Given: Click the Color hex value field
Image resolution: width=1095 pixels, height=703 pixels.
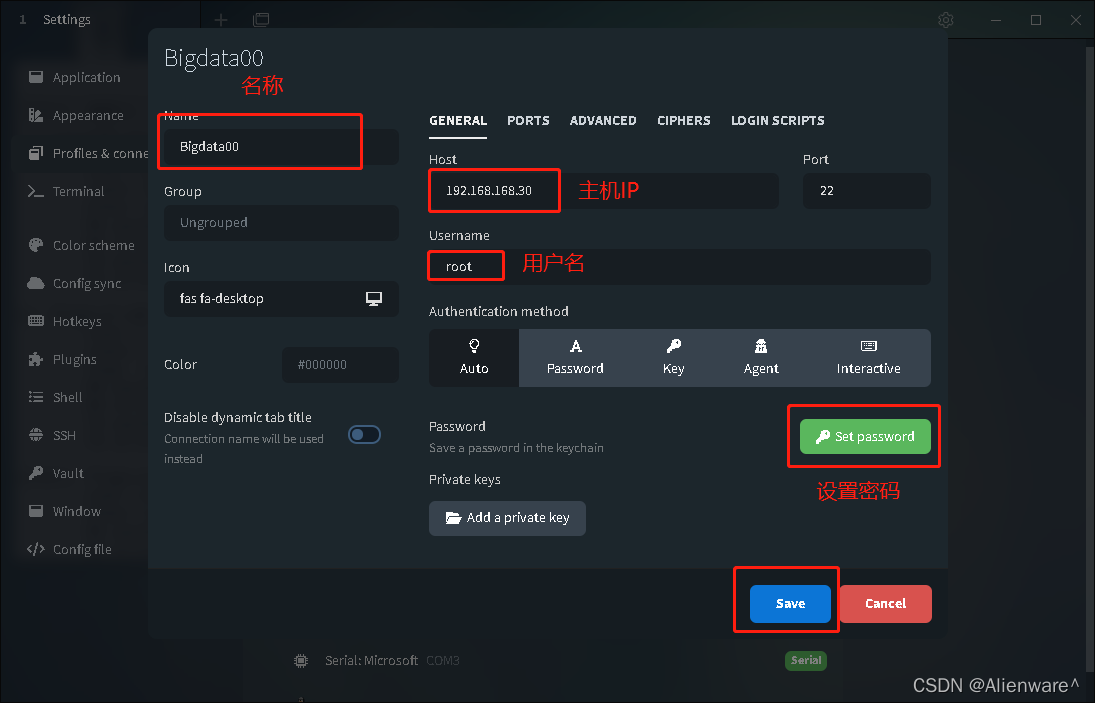Looking at the screenshot, I should (340, 364).
